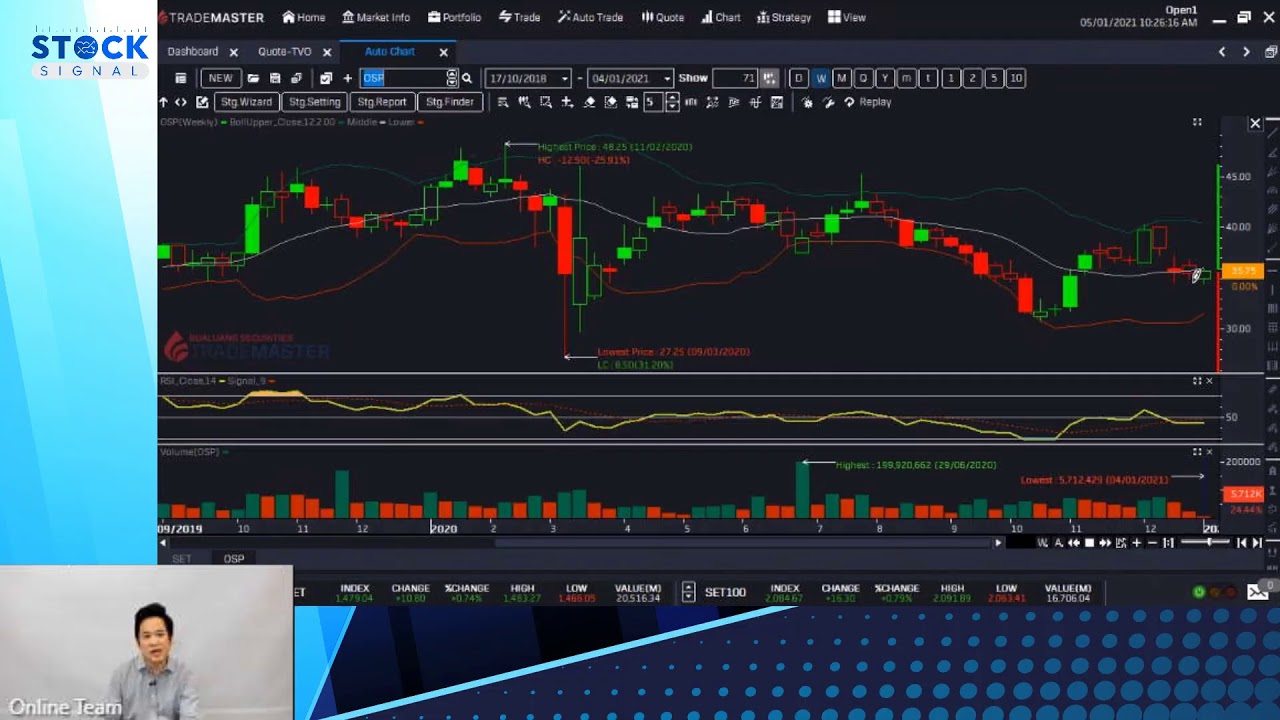Close the Auto Chart tab

443,52
